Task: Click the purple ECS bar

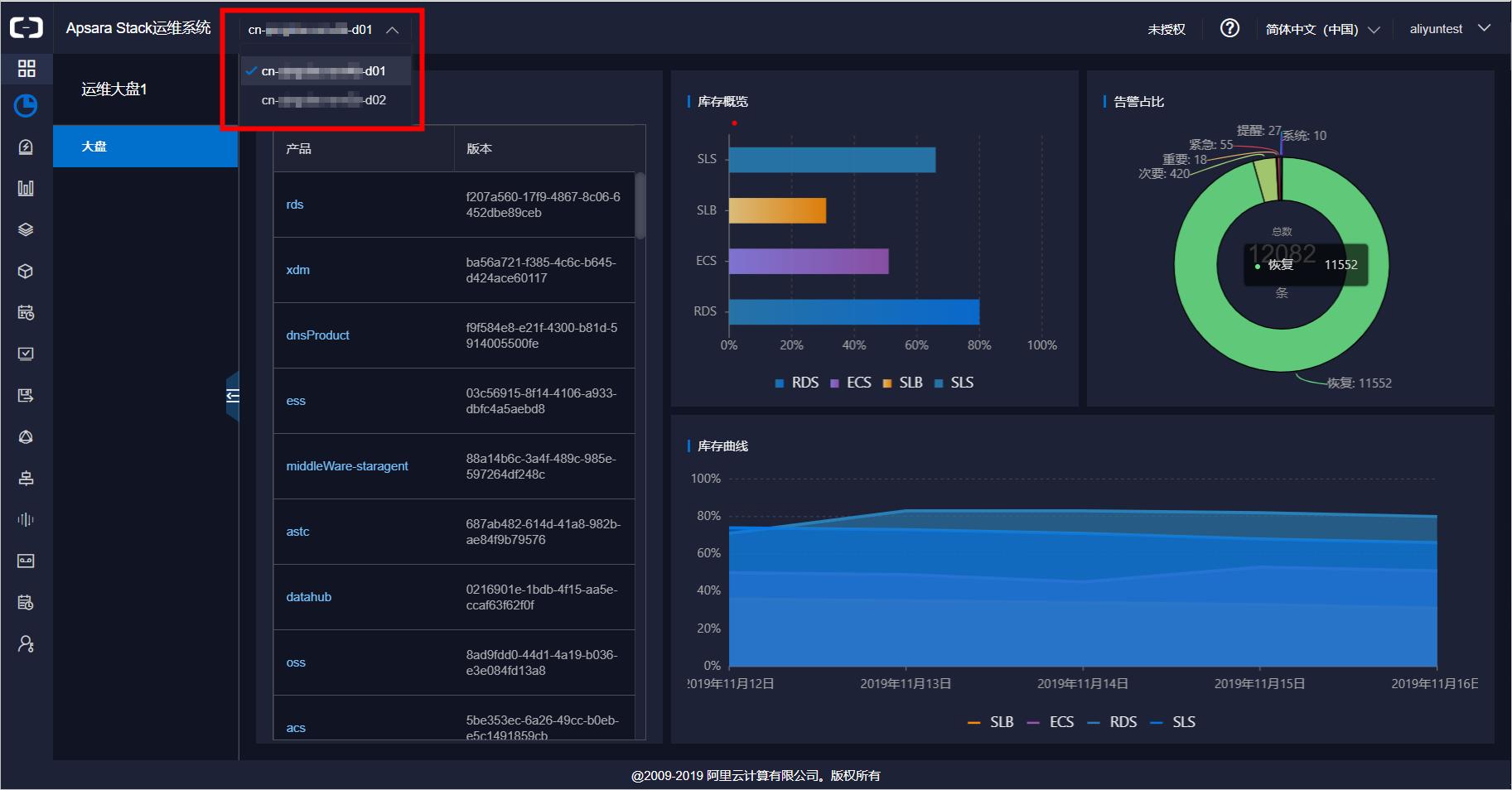Action: pyautogui.click(x=809, y=261)
